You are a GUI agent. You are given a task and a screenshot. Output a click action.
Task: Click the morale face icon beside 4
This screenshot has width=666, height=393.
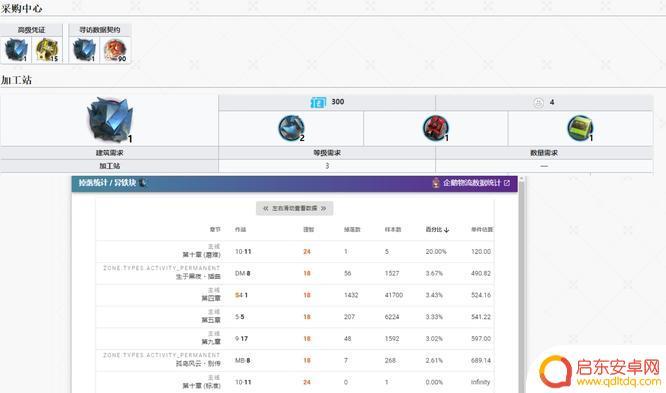click(x=538, y=102)
